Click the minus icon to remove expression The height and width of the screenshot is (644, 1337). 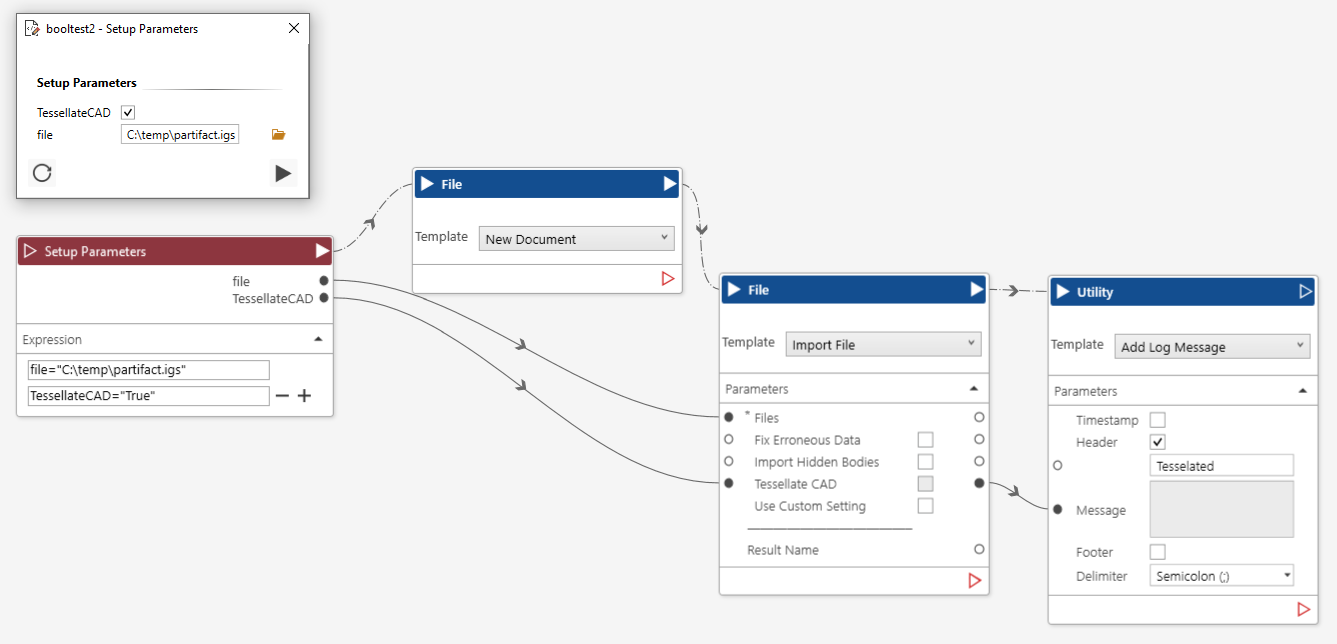(x=282, y=396)
